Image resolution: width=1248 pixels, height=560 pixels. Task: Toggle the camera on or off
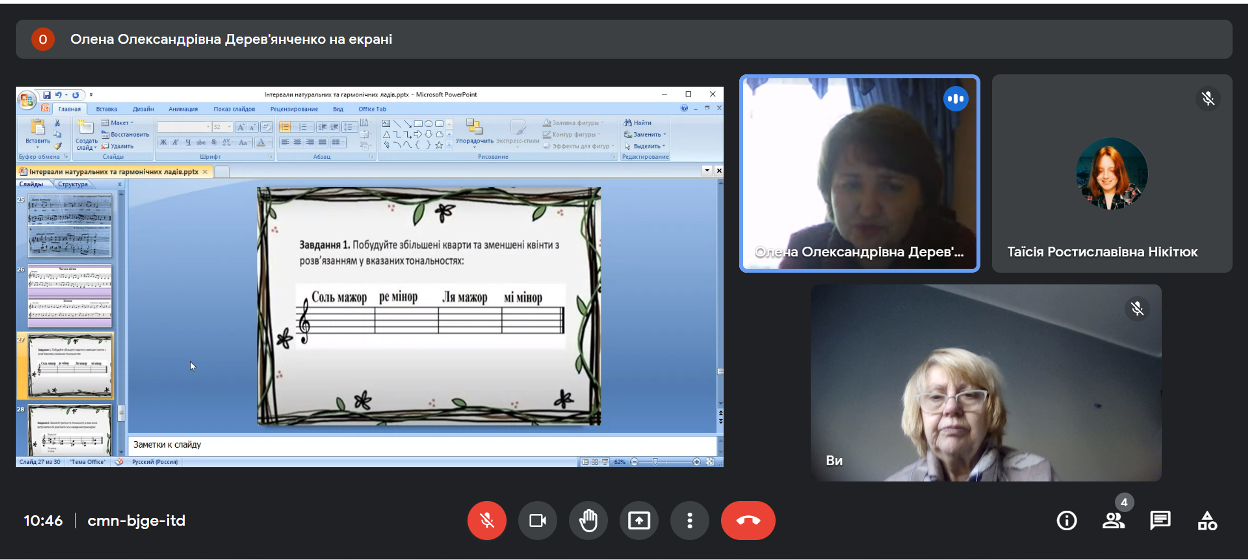[x=537, y=520]
